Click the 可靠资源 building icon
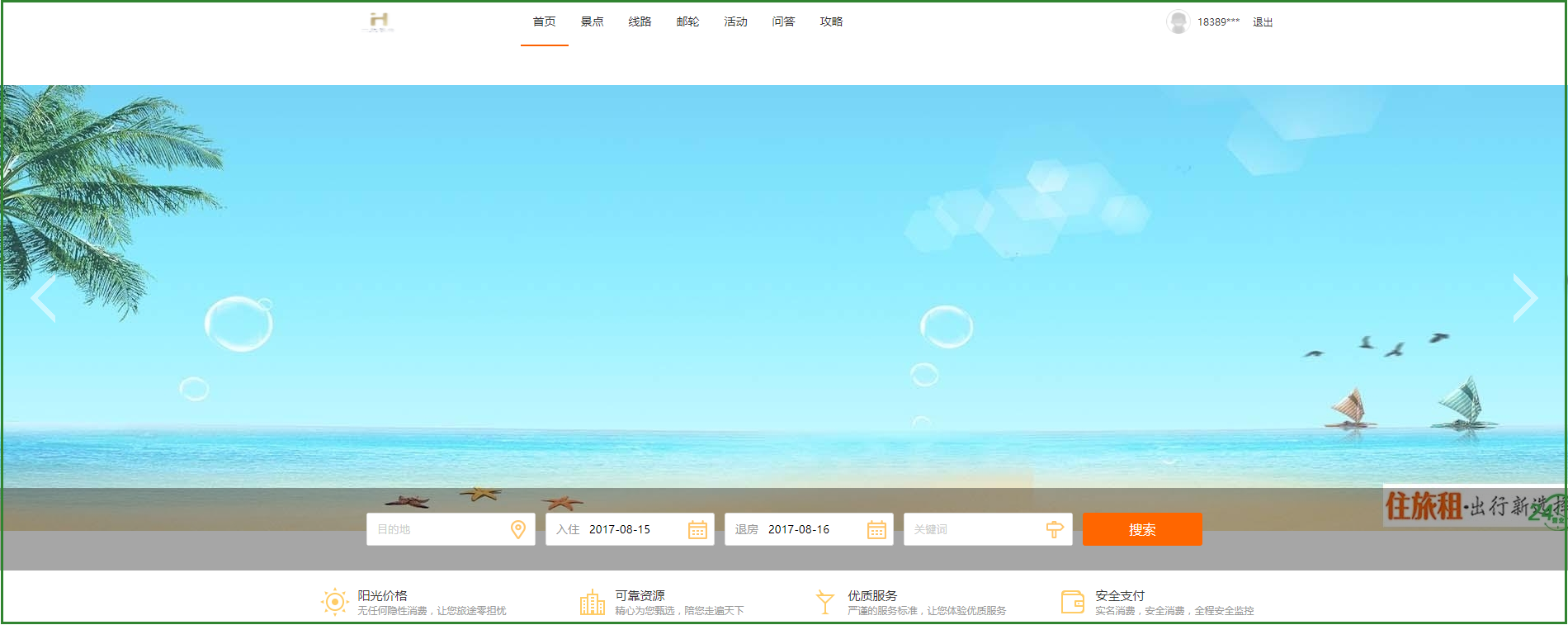1568x625 pixels. [x=592, y=603]
